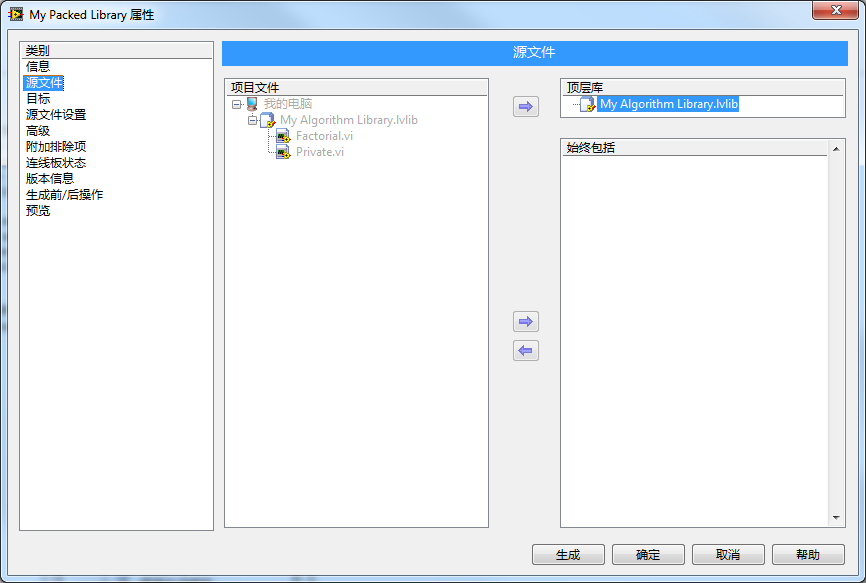Image resolution: width=866 pixels, height=583 pixels.
Task: Select My Algorithm Library.lvlib in 顶层库 field
Action: pos(669,104)
